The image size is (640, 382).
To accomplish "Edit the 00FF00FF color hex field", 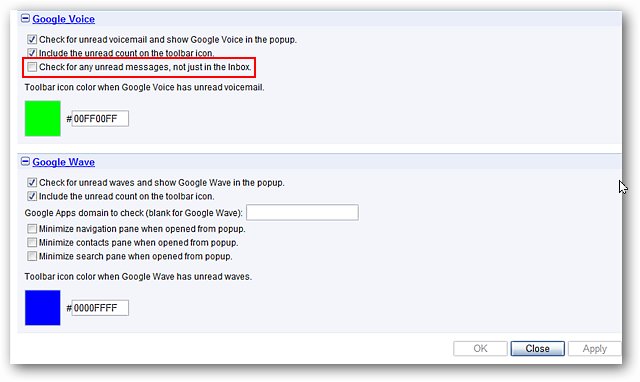I will [x=100, y=118].
